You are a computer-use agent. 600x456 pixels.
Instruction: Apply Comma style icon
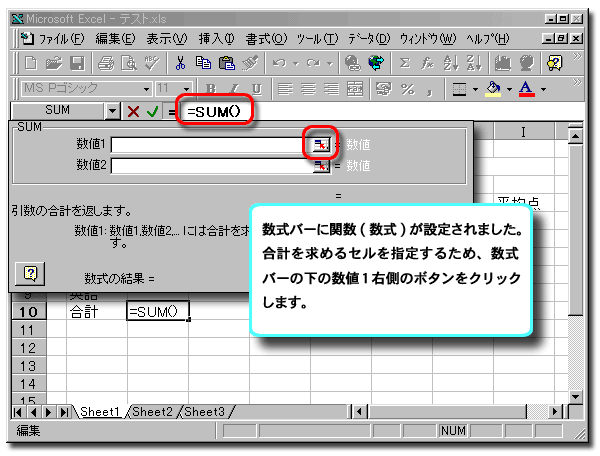430,91
